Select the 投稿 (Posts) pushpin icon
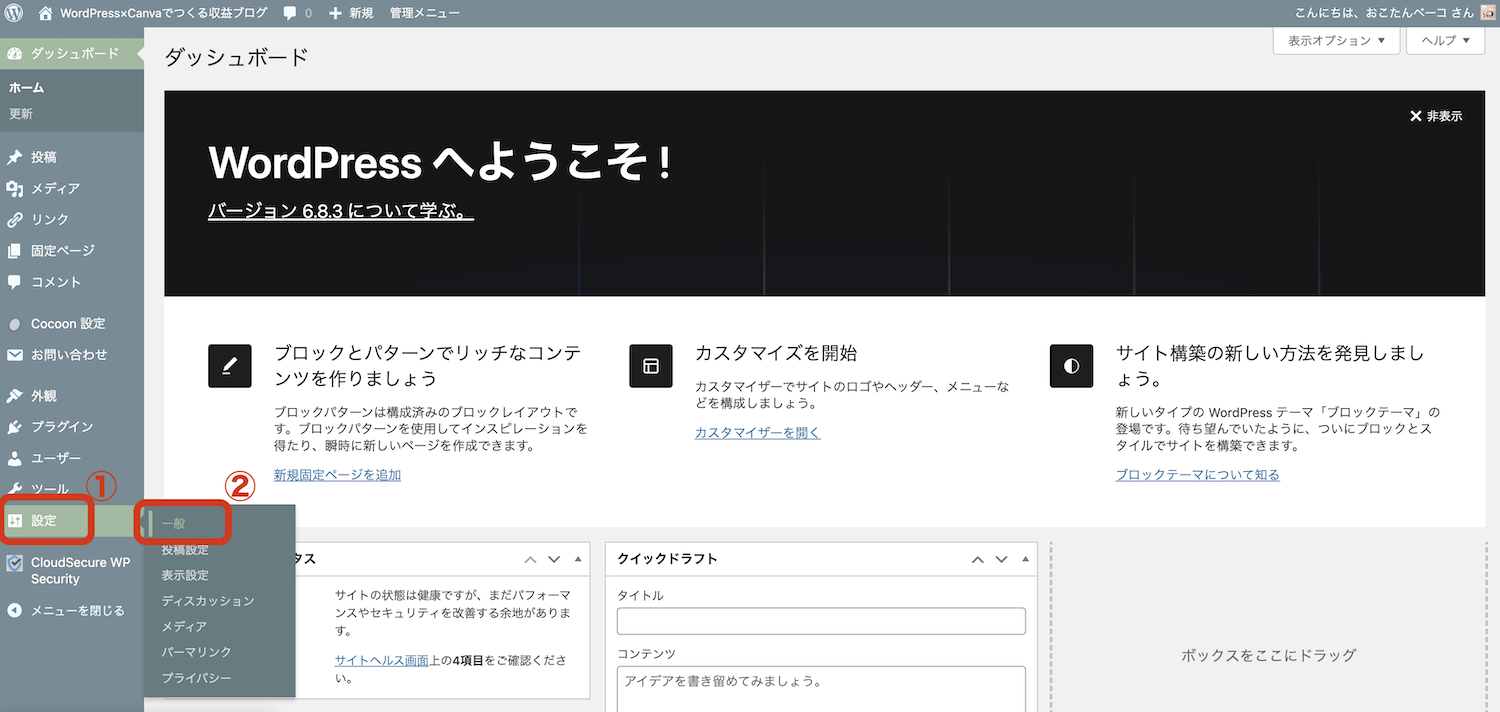1500x712 pixels. [x=16, y=156]
